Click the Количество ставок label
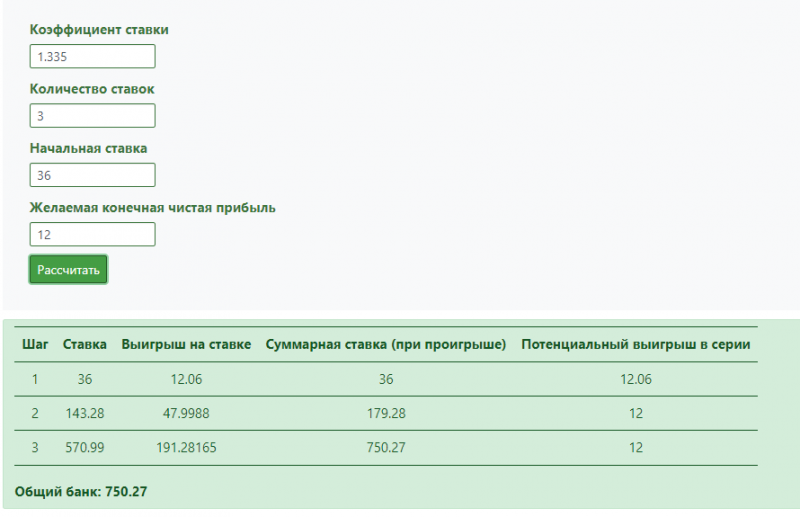This screenshot has height=517, width=800. pos(92,89)
